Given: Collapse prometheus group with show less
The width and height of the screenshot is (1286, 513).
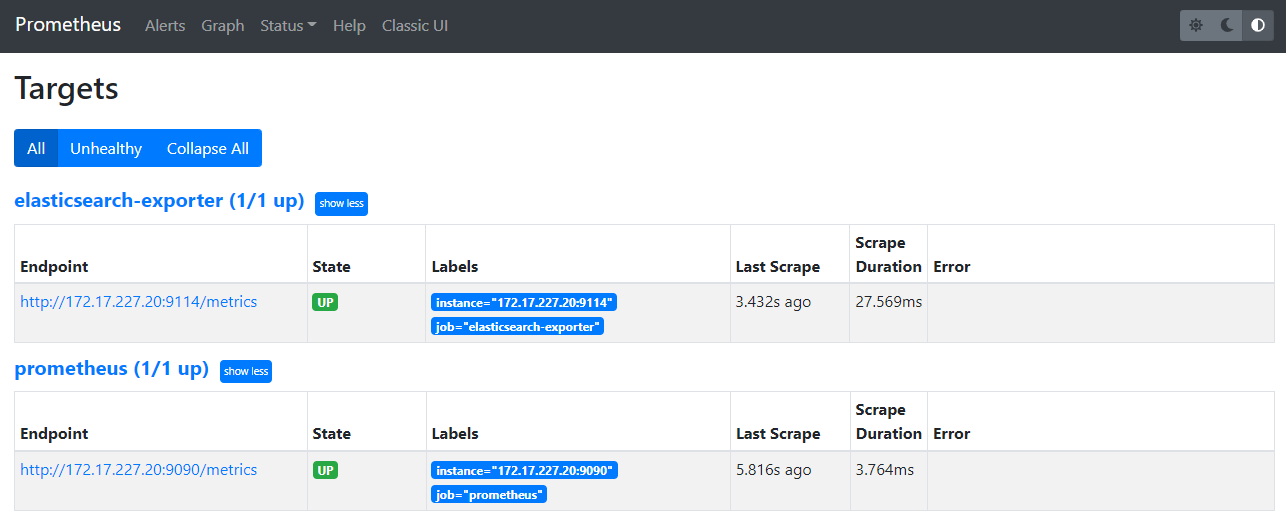Looking at the screenshot, I should point(246,371).
